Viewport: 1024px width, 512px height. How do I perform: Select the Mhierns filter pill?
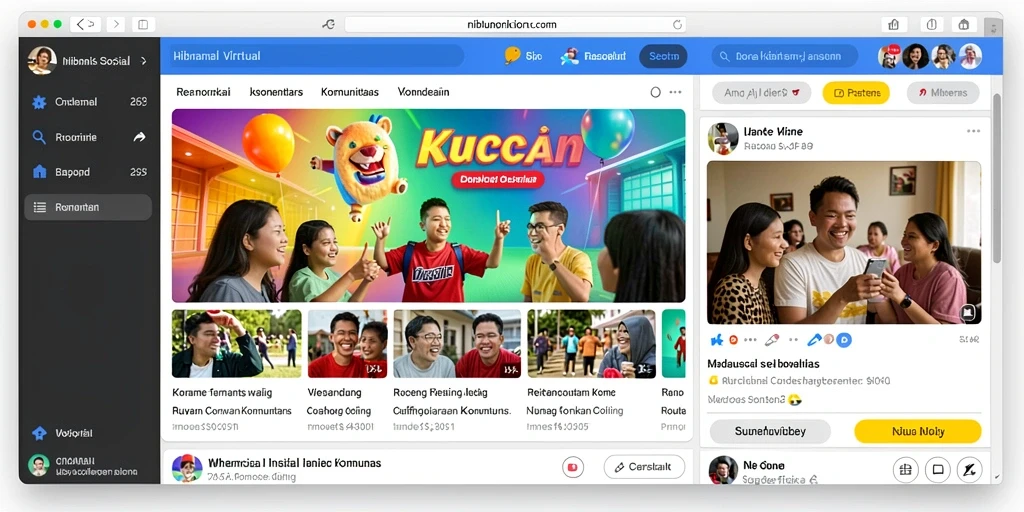943,93
